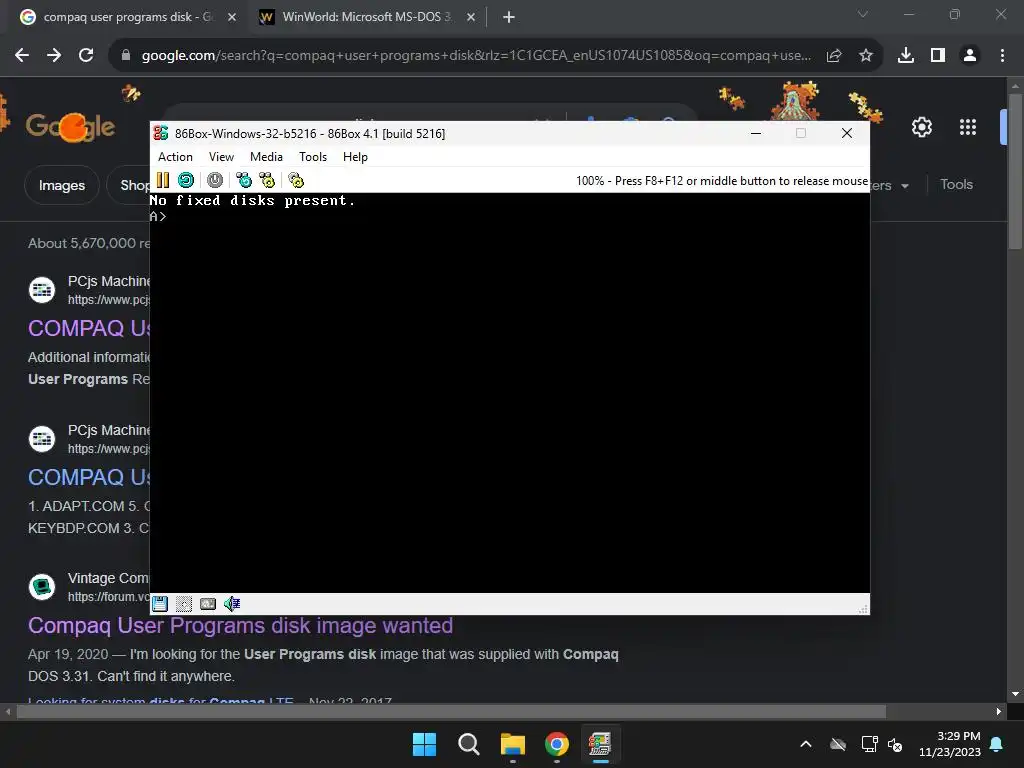Reload the Google search page
1024x768 pixels.
(86, 56)
